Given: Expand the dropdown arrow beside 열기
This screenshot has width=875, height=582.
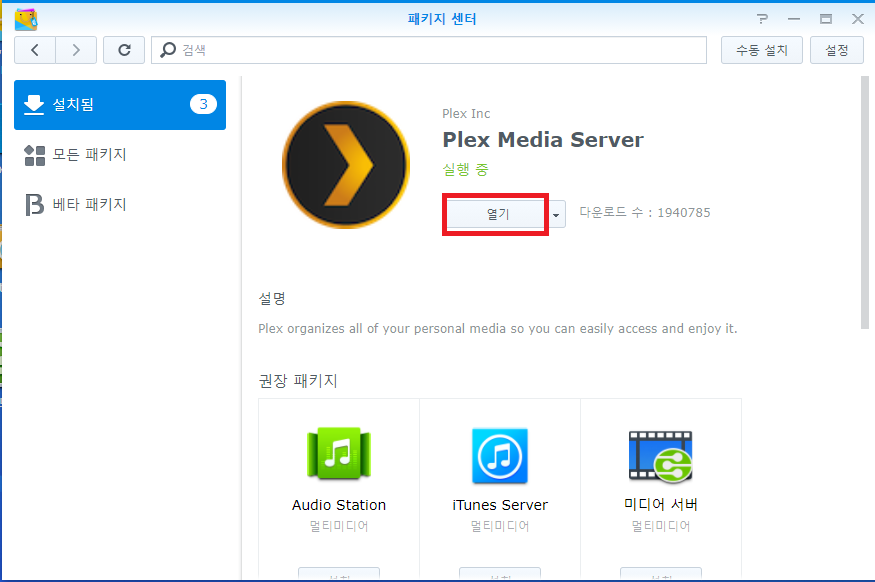Looking at the screenshot, I should click(556, 214).
